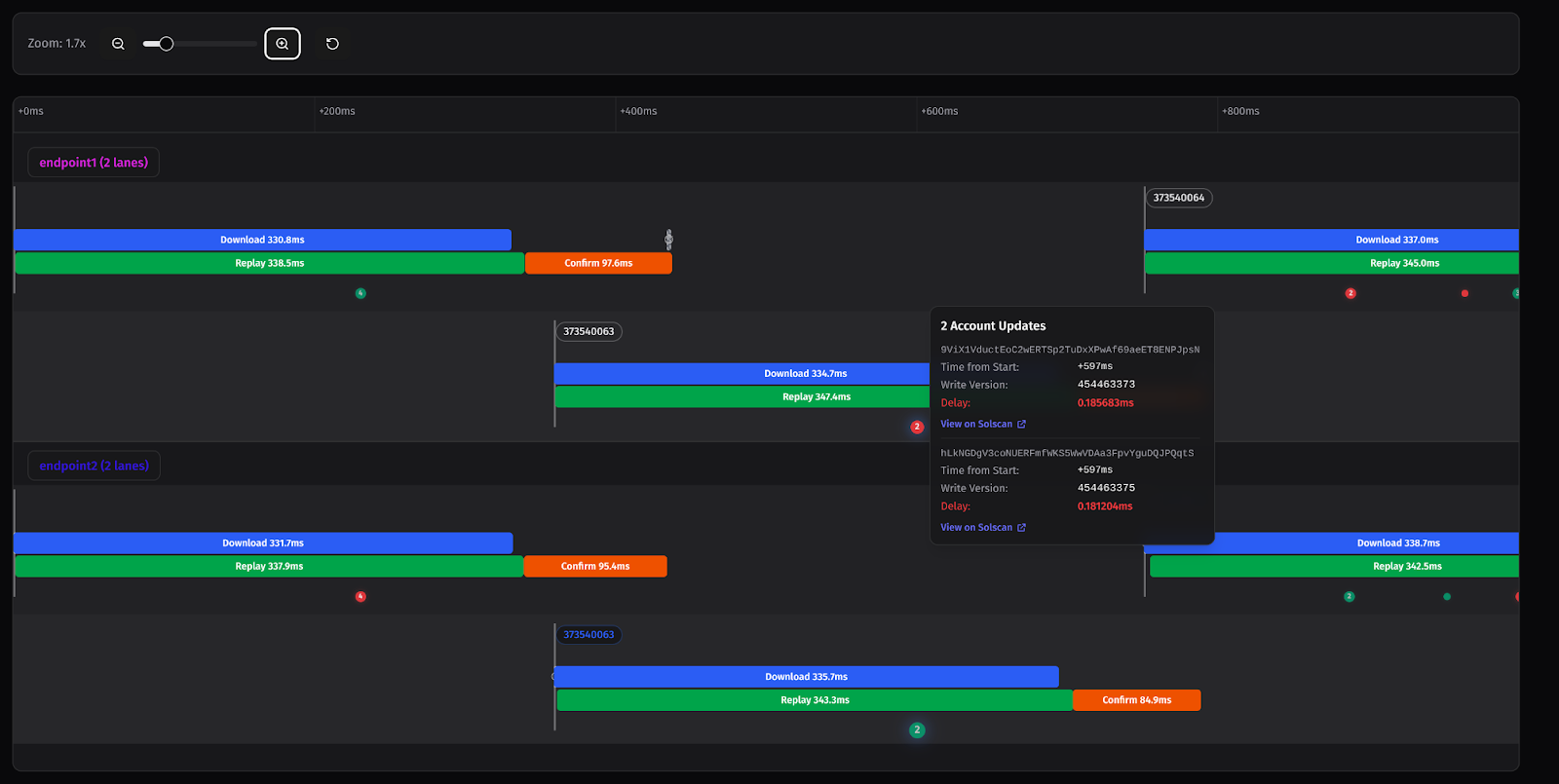Select the Download 330.8ms bar
This screenshot has height=784, width=1559.
click(x=262, y=240)
